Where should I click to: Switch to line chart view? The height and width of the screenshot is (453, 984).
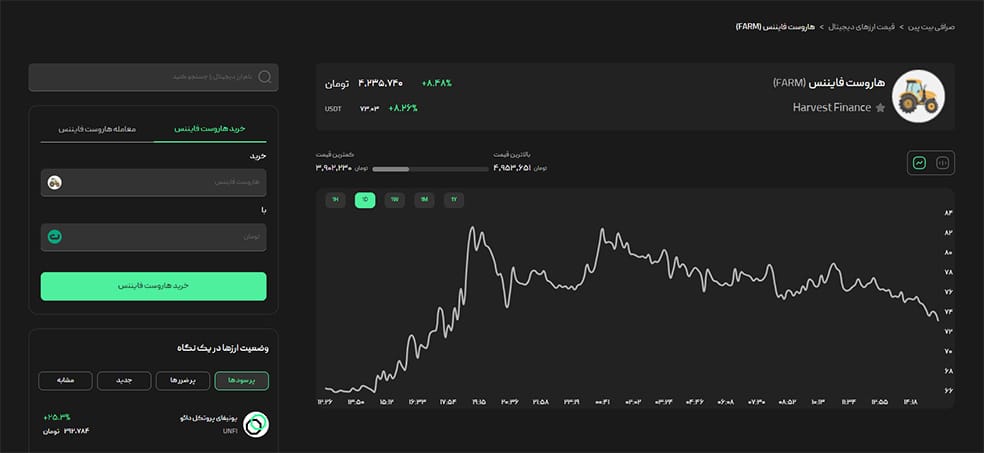point(919,163)
